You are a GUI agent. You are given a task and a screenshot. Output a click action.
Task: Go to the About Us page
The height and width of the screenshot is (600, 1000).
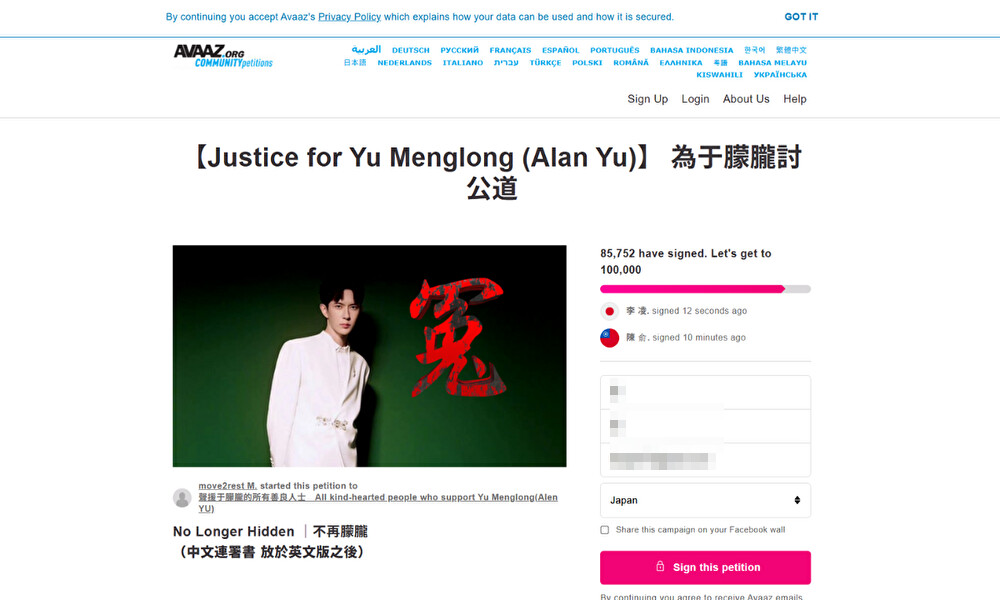tap(746, 99)
